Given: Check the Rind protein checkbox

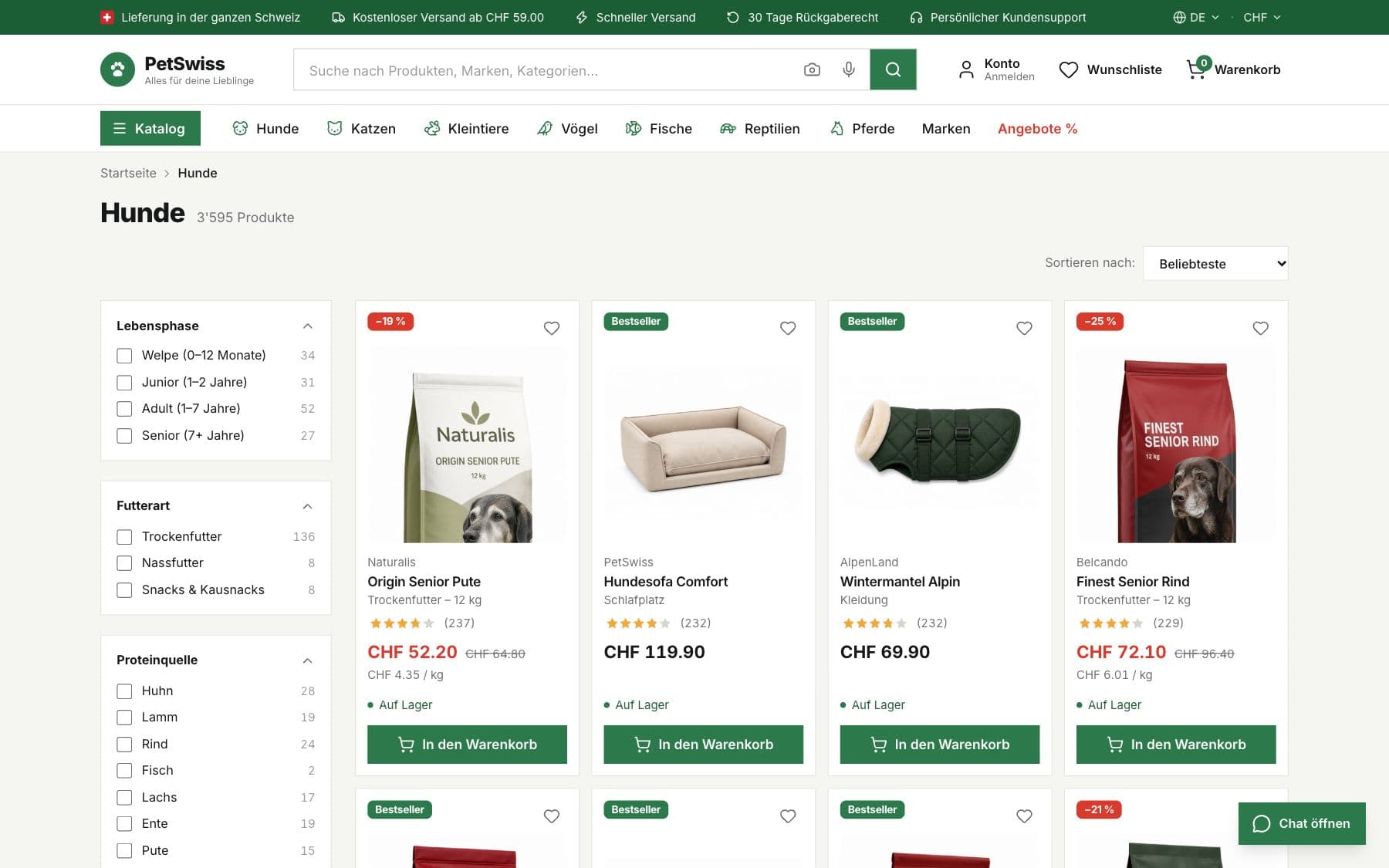Looking at the screenshot, I should [x=124, y=745].
